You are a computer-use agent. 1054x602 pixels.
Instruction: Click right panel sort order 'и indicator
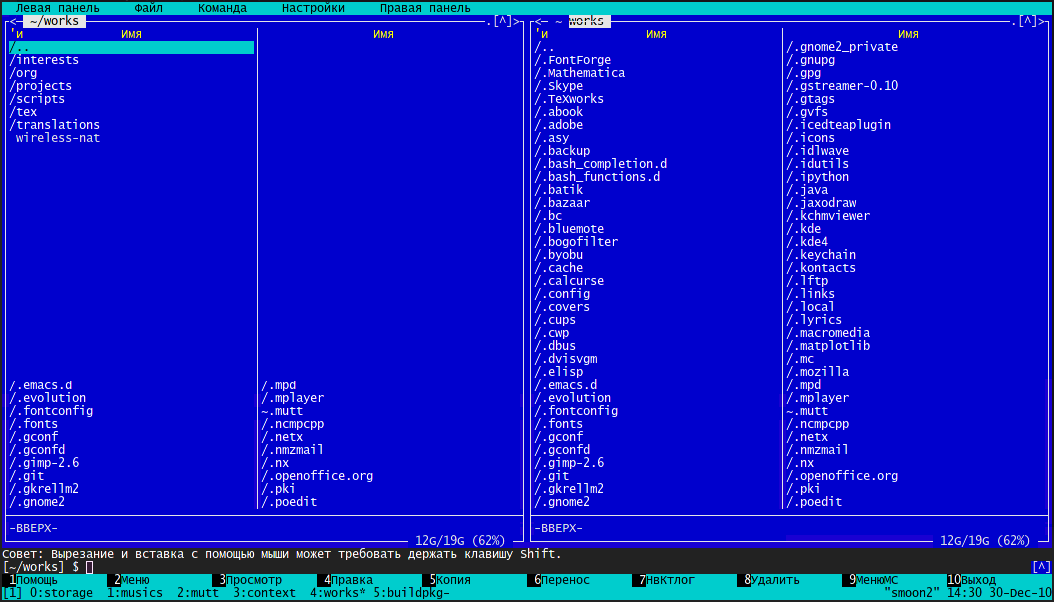(542, 34)
